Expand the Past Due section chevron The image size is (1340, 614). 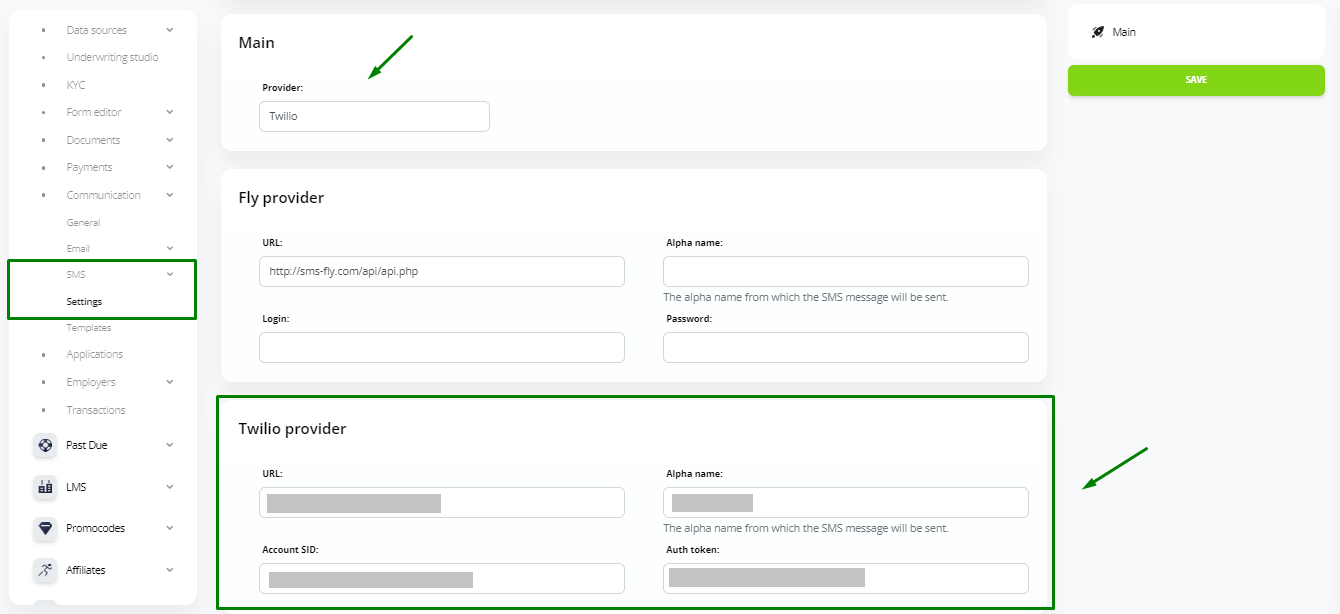[x=170, y=445]
